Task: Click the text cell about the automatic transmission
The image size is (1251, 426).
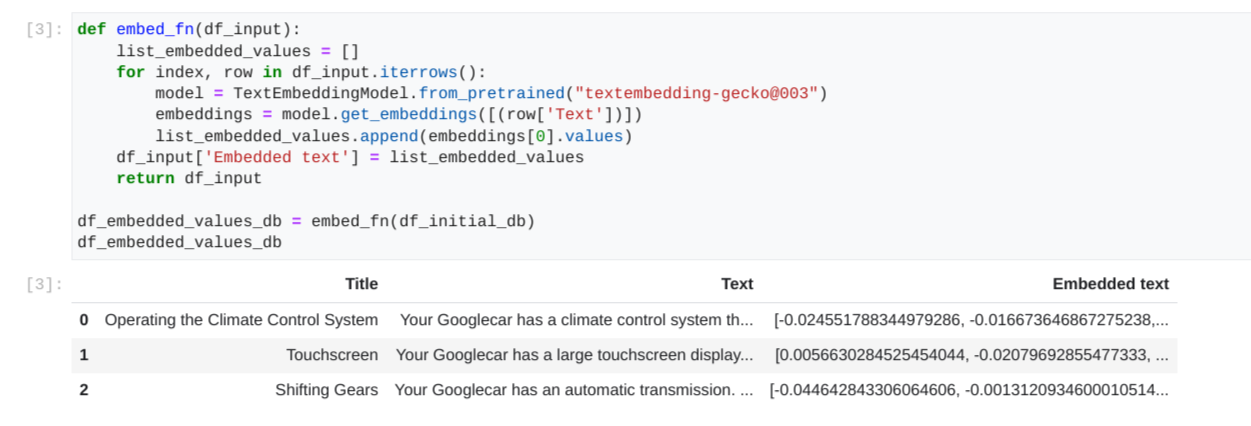Action: (x=574, y=390)
